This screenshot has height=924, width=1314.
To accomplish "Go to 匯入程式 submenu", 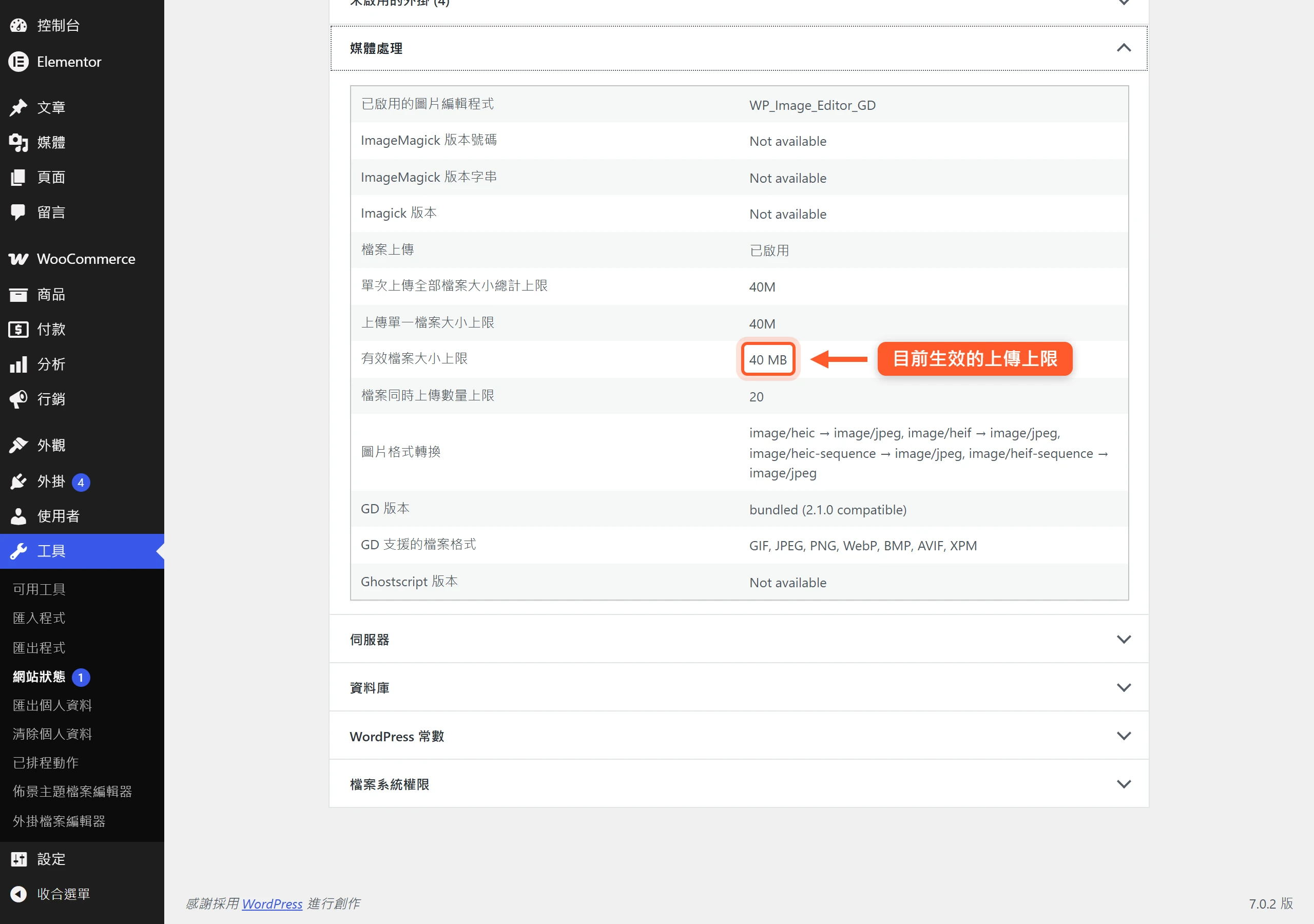I will point(39,618).
